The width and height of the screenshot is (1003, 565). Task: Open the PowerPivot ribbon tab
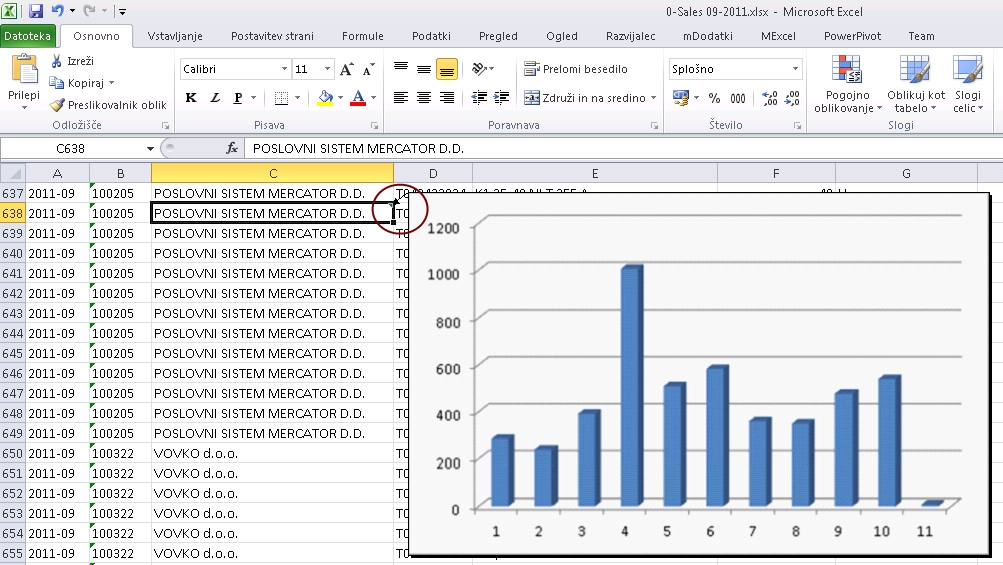[x=852, y=36]
